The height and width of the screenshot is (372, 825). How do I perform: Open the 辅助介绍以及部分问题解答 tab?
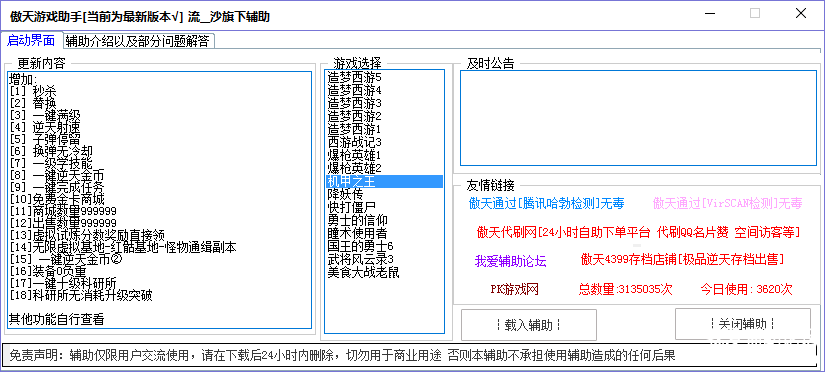coord(138,42)
